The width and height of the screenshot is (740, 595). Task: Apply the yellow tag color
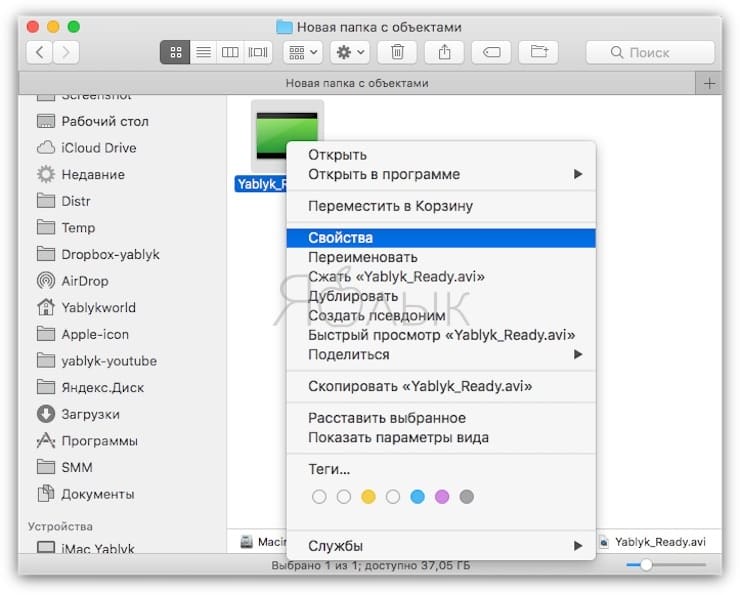(x=368, y=497)
